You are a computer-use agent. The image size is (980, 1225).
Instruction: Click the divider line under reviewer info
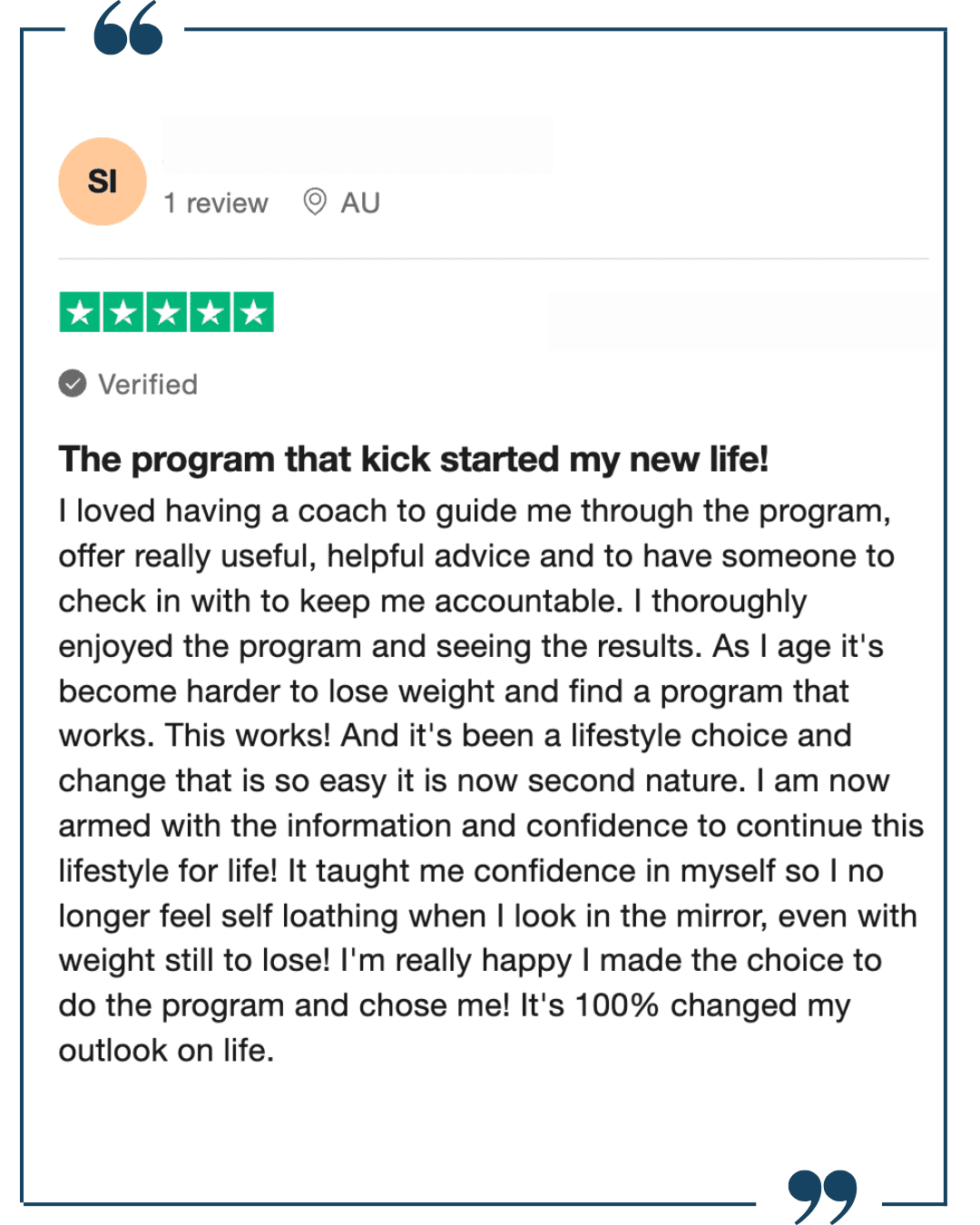pyautogui.click(x=494, y=259)
